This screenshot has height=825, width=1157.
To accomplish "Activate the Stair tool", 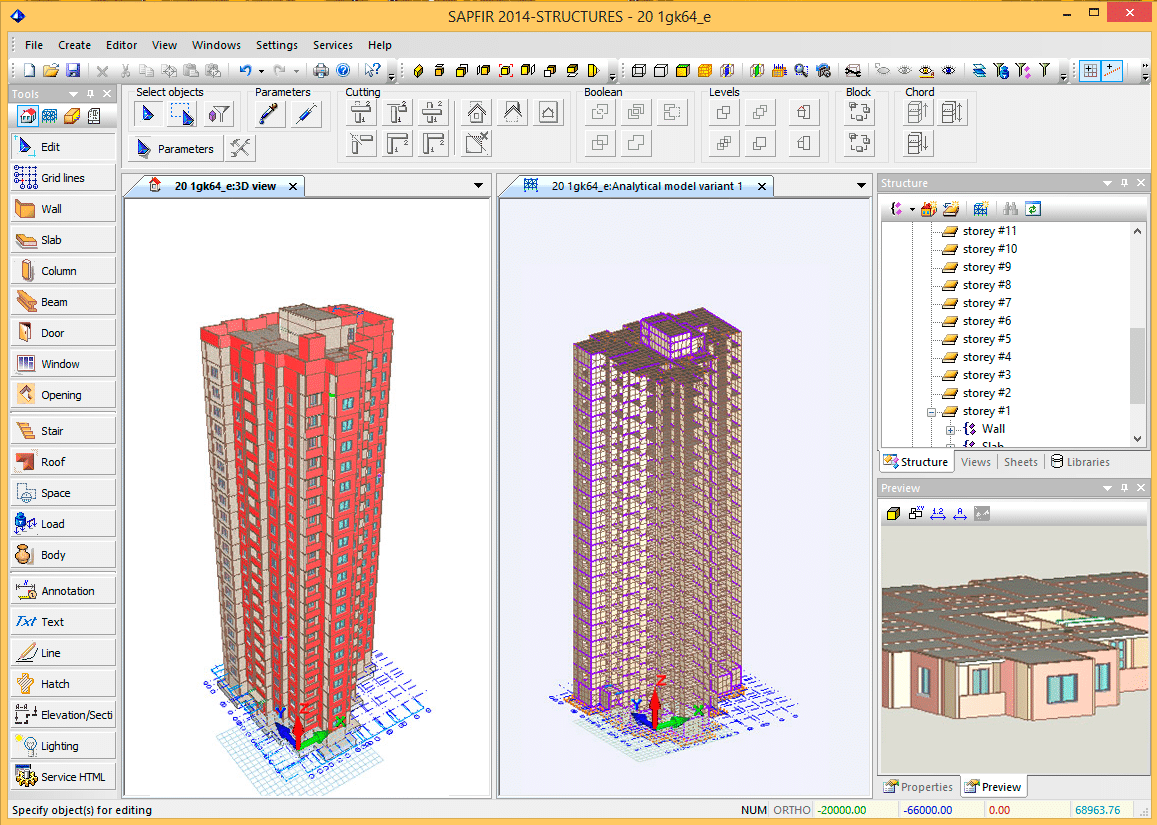I will click(x=62, y=431).
